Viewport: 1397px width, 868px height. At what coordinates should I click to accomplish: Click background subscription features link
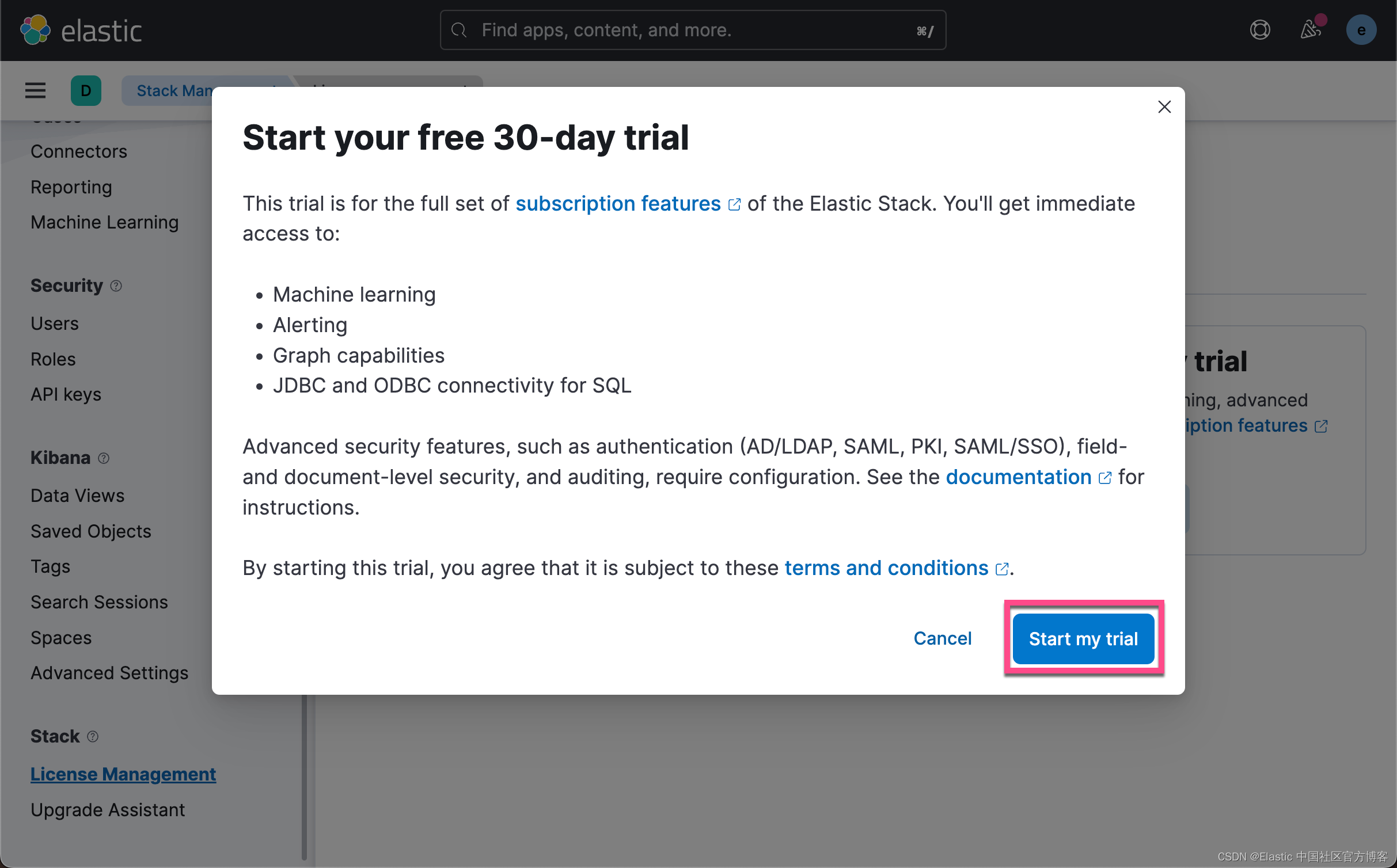pyautogui.click(x=1255, y=426)
